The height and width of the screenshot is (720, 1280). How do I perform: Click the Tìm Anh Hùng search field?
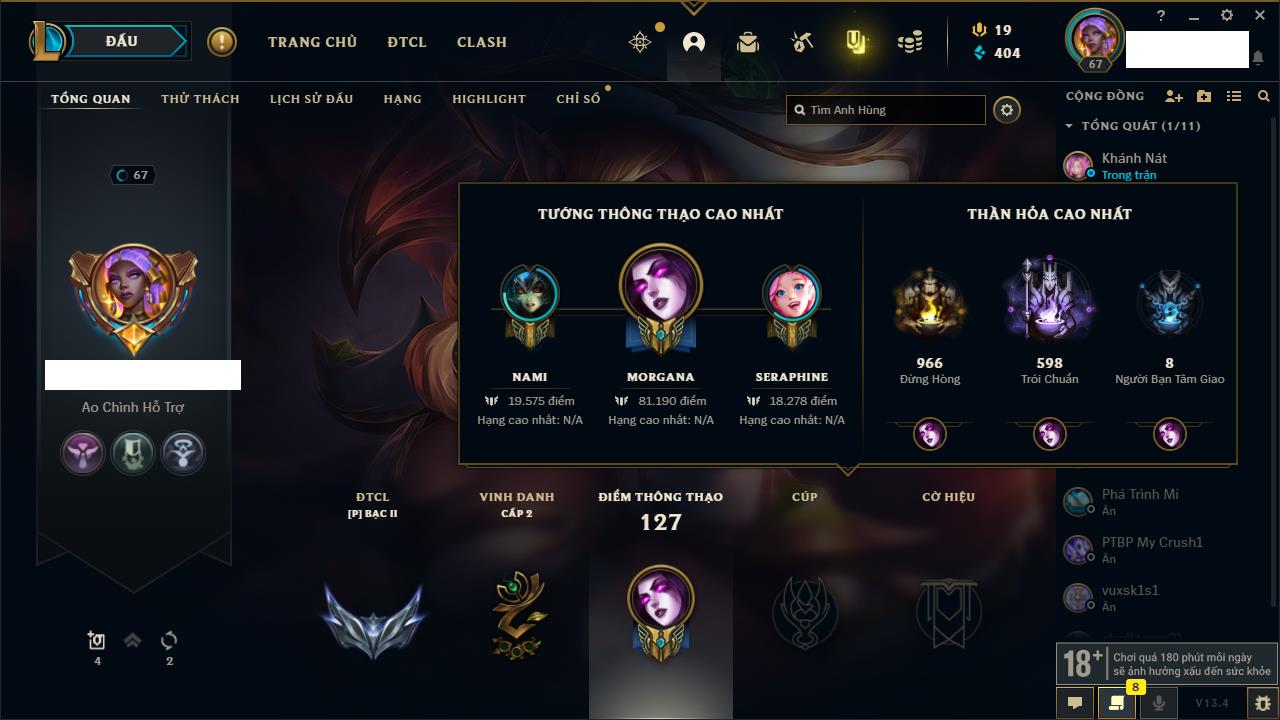coord(886,110)
